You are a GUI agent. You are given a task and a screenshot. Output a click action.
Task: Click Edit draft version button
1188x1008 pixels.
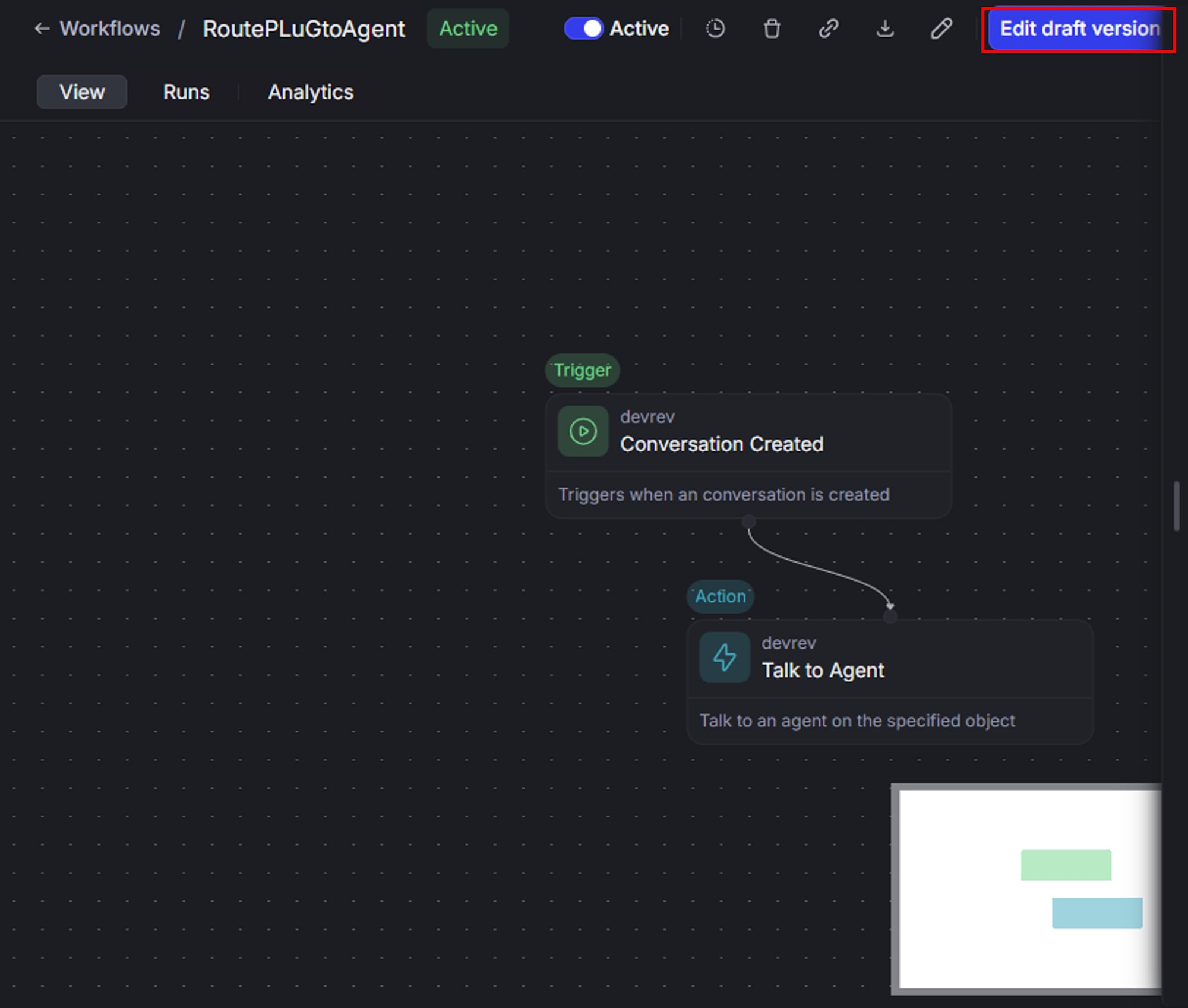1078,29
